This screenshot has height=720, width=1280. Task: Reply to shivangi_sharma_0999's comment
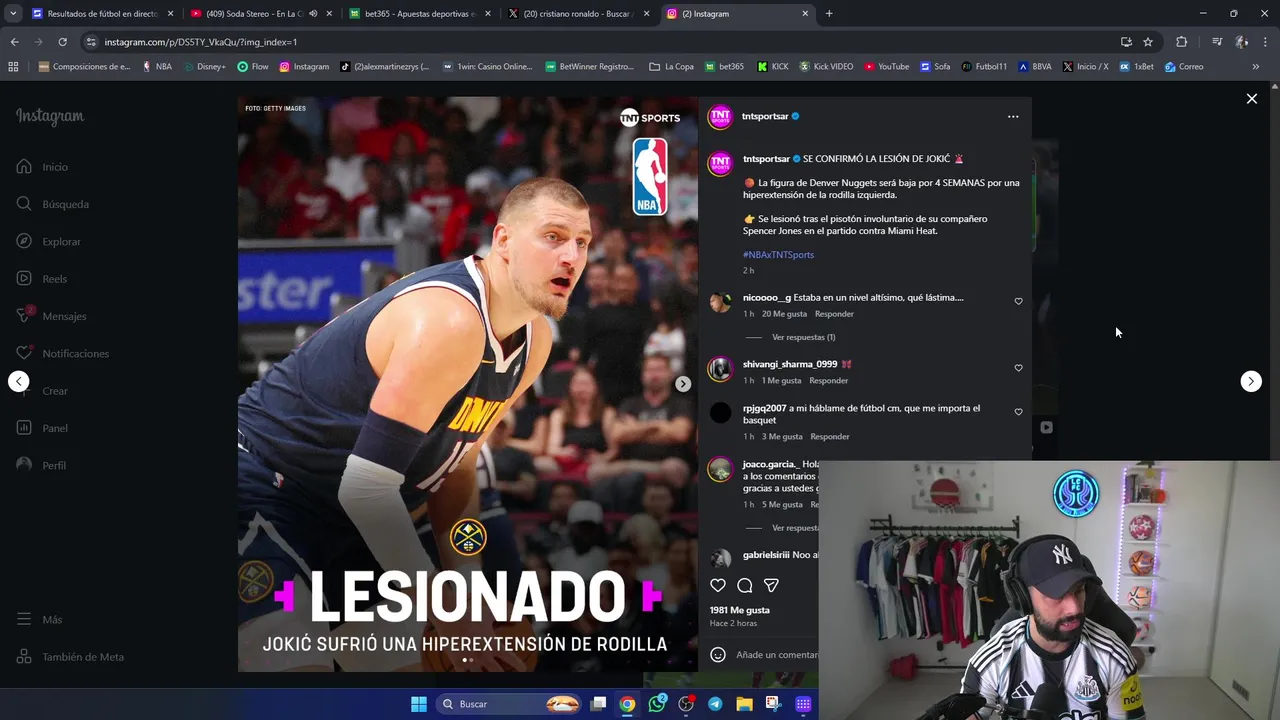click(828, 380)
